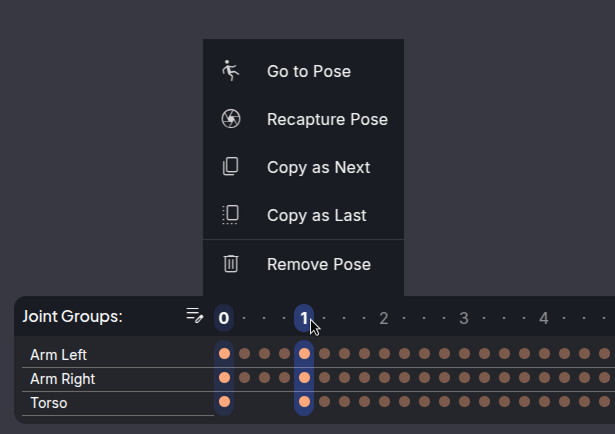Open the Joint Groups edit list icon
Image resolution: width=615 pixels, height=434 pixels.
[x=195, y=315]
